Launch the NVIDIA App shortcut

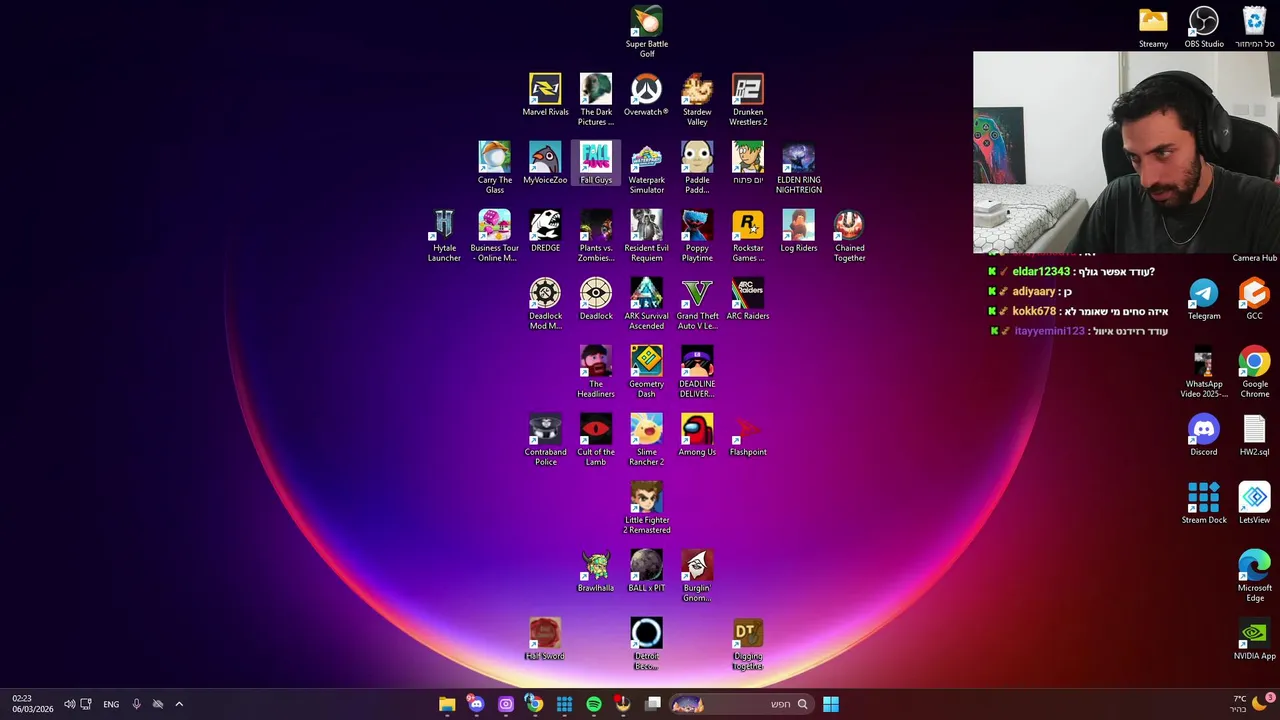point(1254,639)
